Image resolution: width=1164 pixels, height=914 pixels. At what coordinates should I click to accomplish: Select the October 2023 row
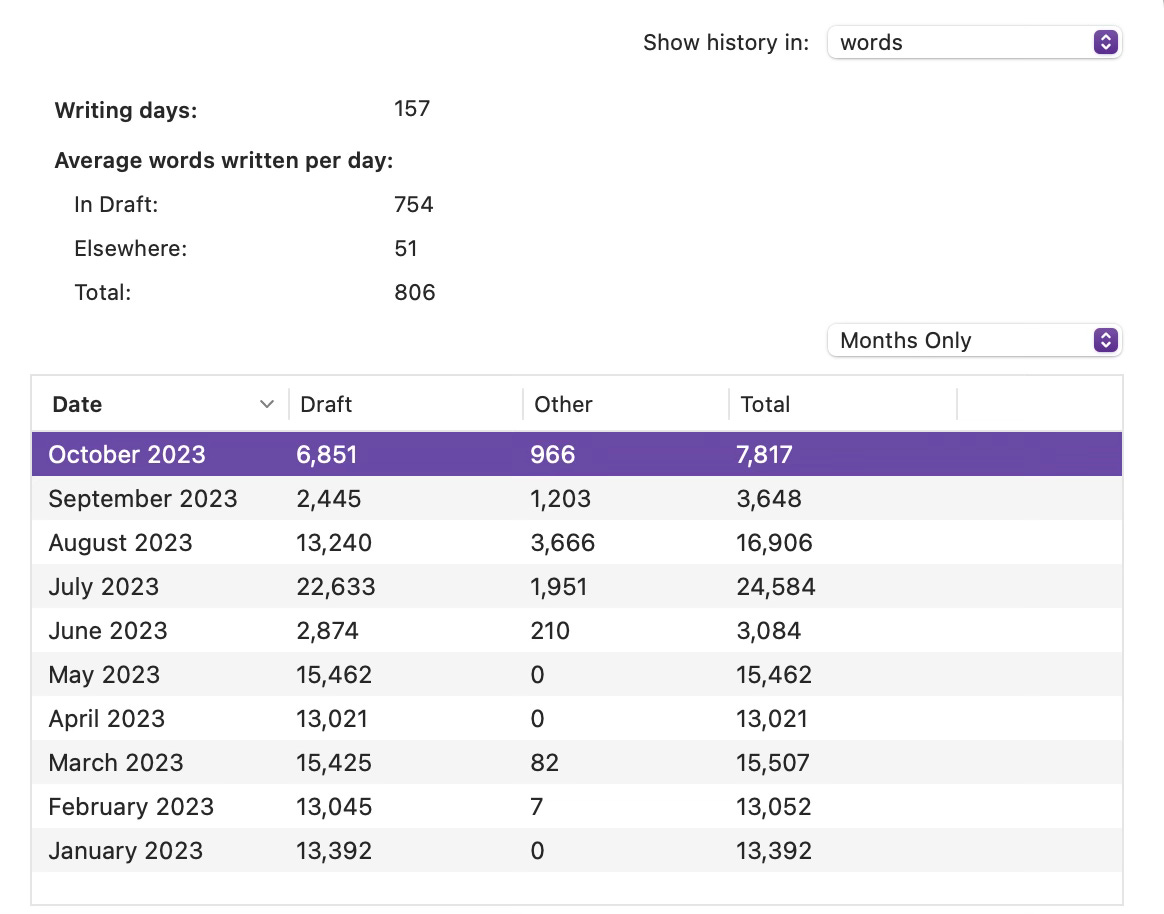tap(577, 454)
